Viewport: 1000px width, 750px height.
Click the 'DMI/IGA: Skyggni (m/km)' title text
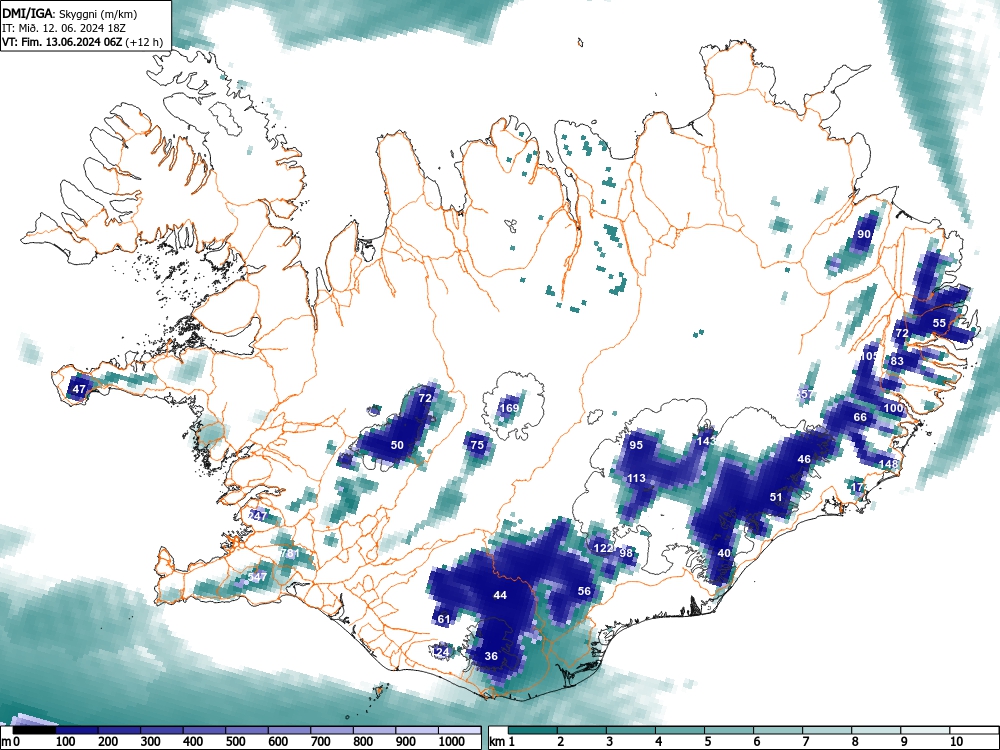(x=69, y=14)
